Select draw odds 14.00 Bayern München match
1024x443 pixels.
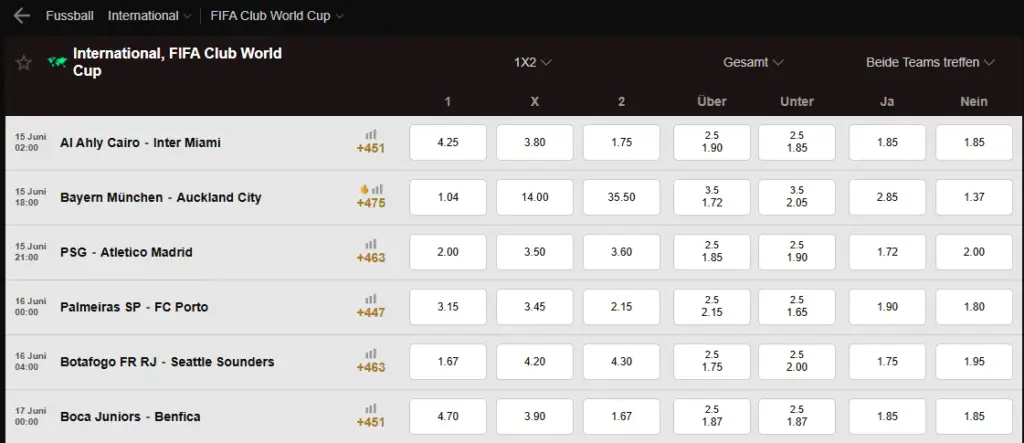535,197
